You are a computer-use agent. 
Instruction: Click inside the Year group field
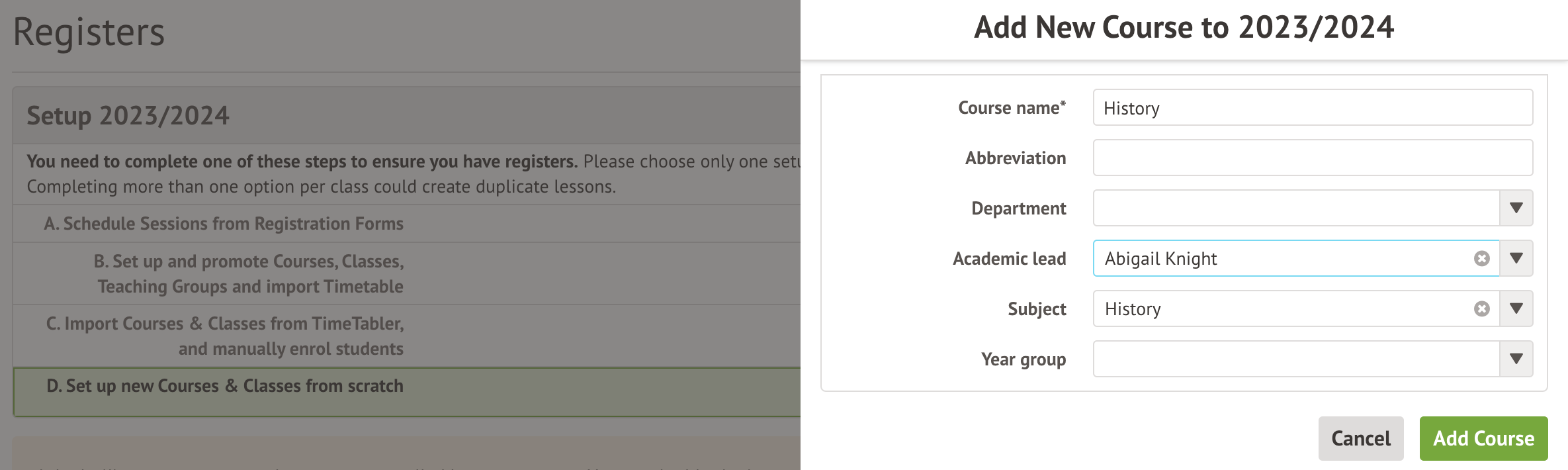(x=1295, y=359)
